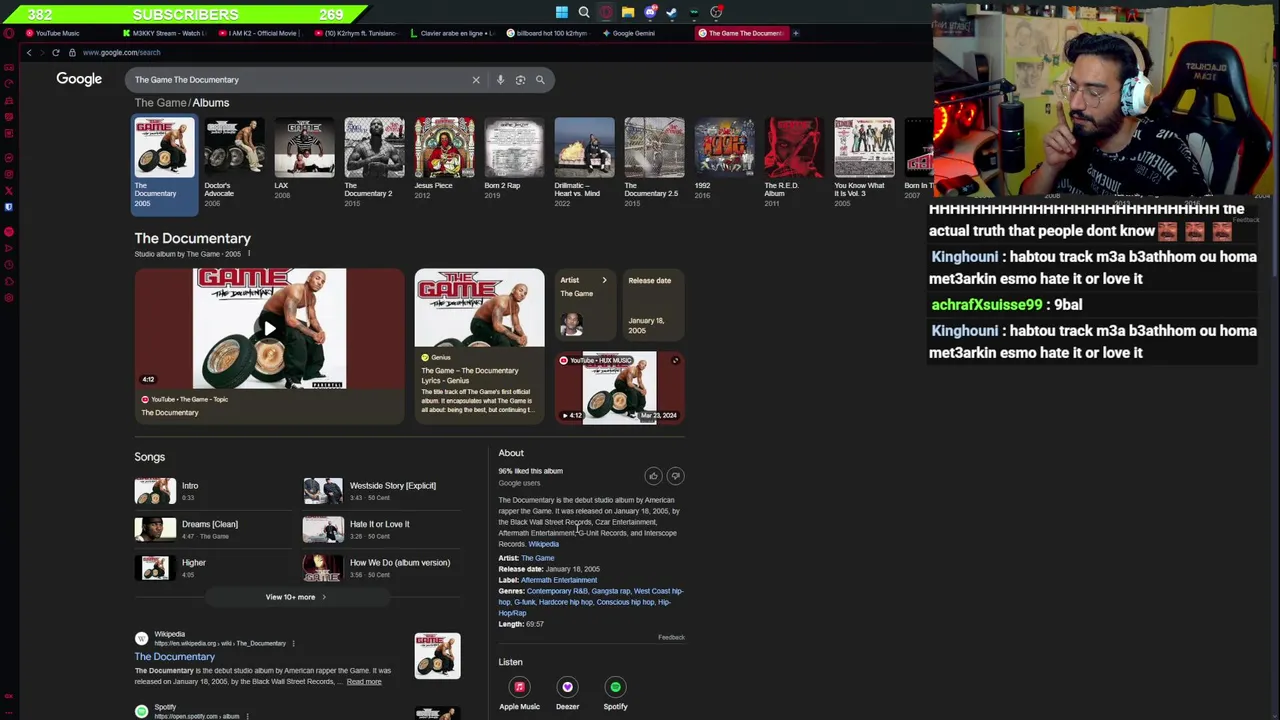1280x720 pixels.
Task: Select Doctor's Advocate album
Action: pos(234,163)
